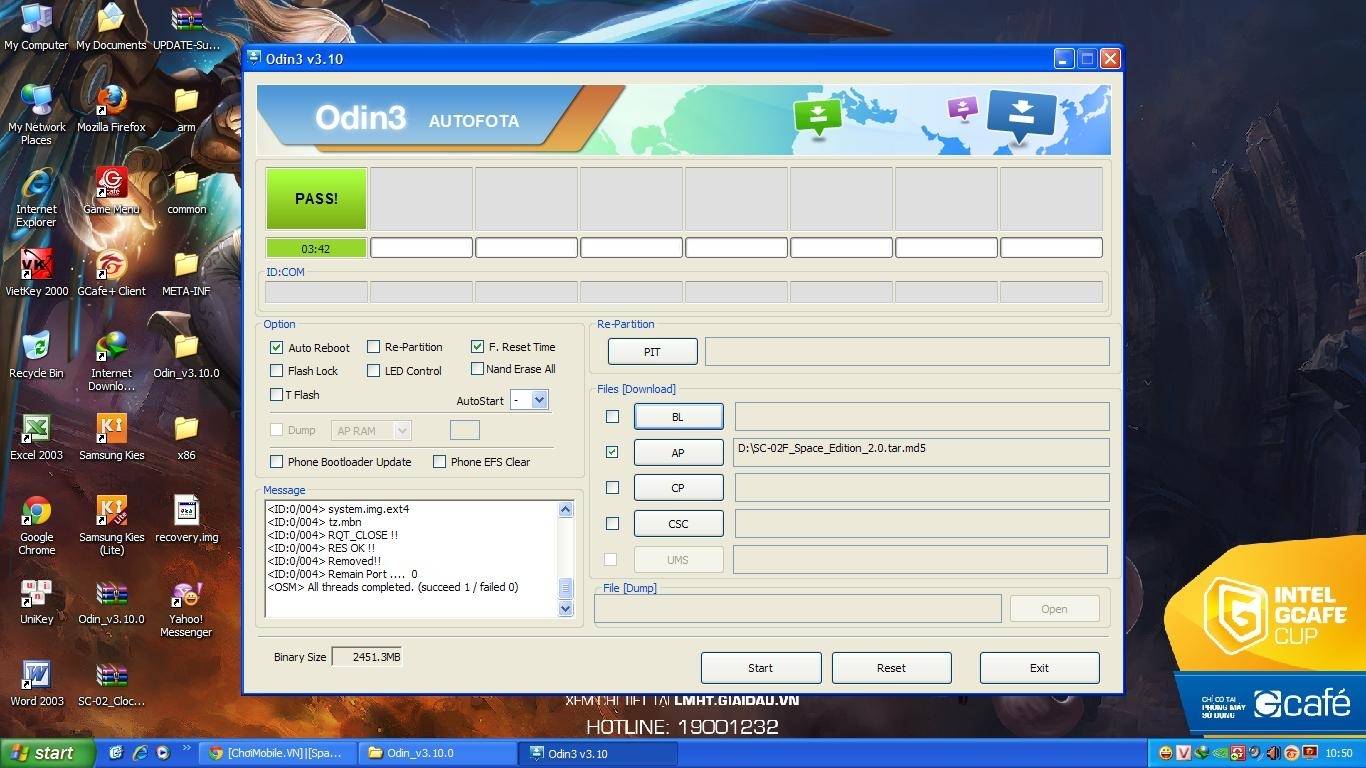Click the Internet Explorer quick launch icon
Screen dimensions: 1366x768
[140, 753]
